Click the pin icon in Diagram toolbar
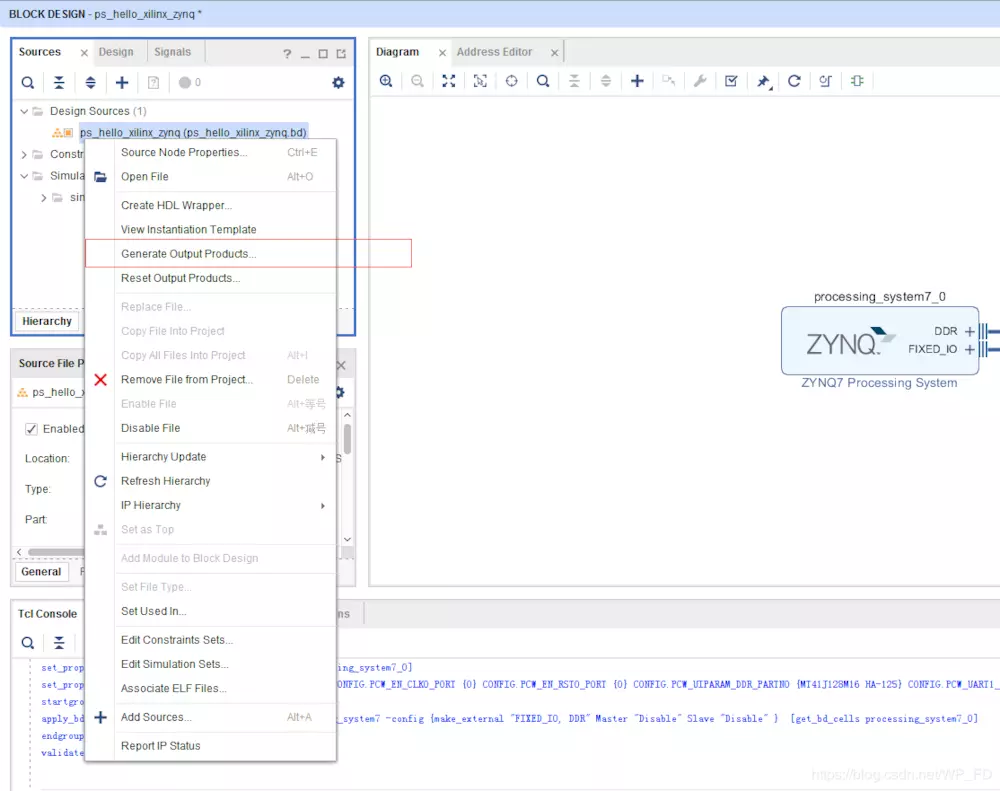The height and width of the screenshot is (791, 1000). click(x=763, y=82)
